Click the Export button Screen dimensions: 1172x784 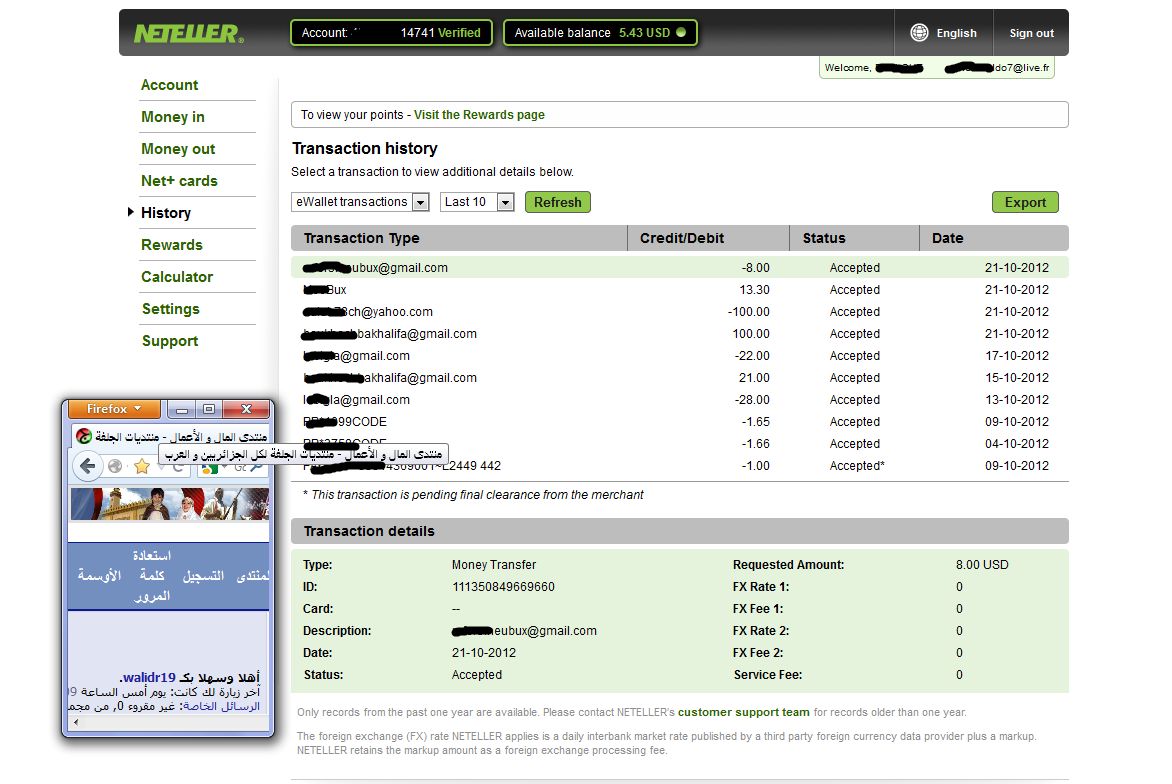coord(1026,203)
